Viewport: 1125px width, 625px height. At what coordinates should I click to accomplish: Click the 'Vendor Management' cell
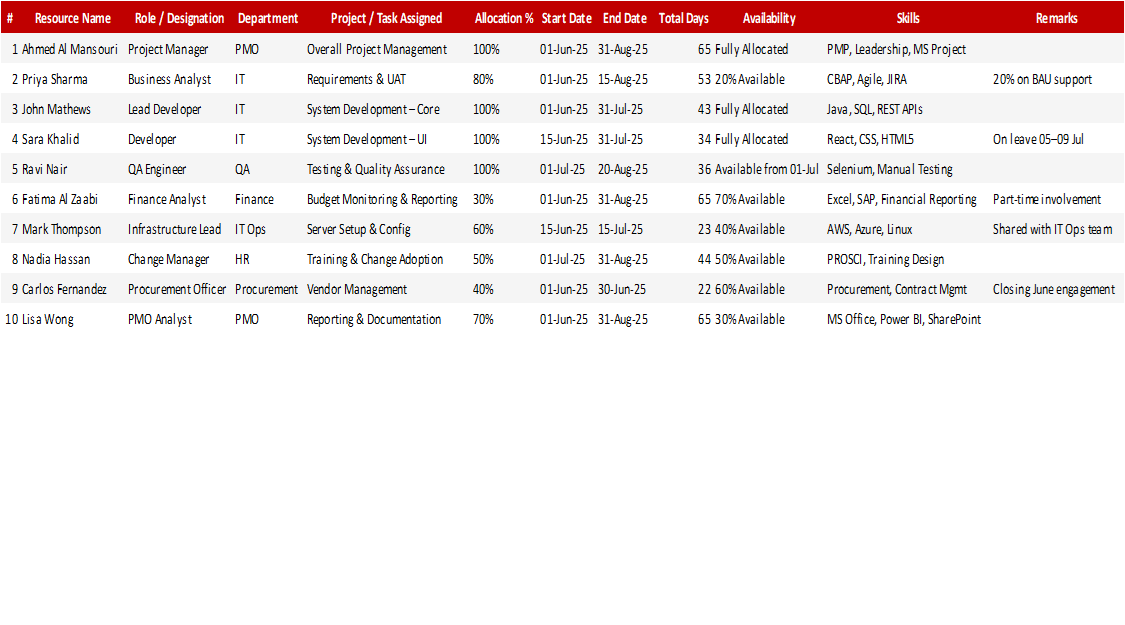coord(357,290)
